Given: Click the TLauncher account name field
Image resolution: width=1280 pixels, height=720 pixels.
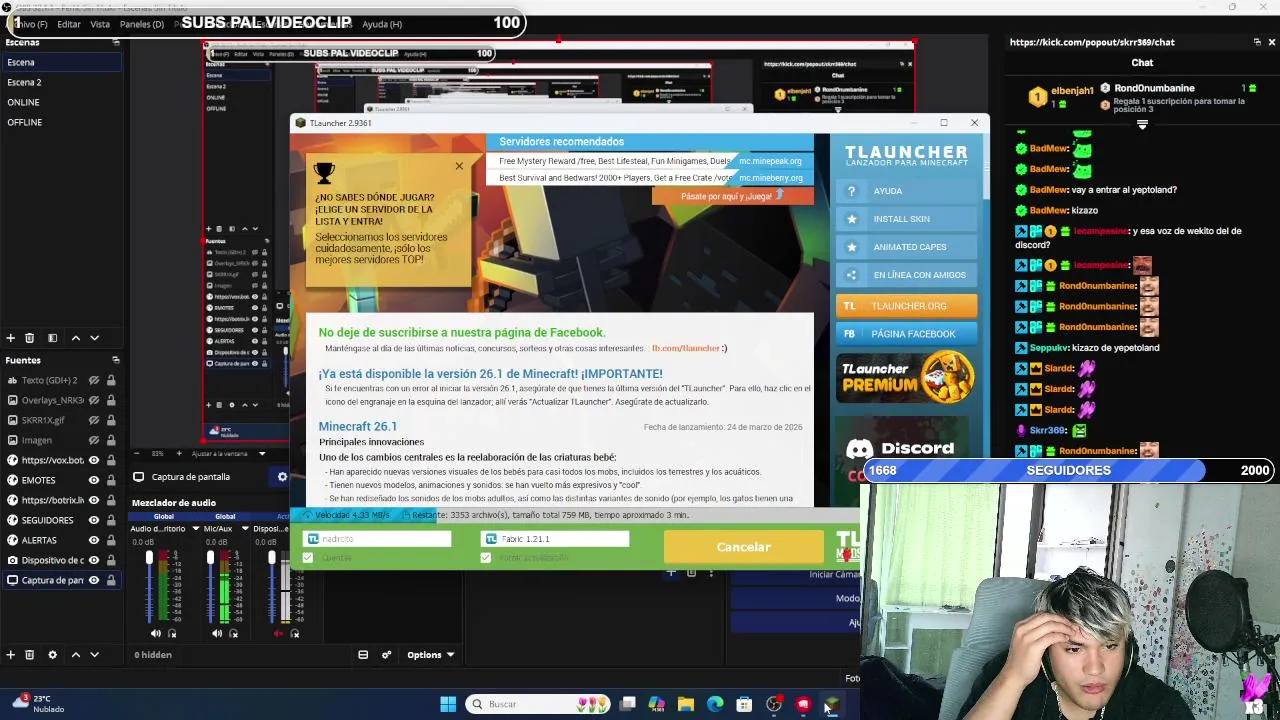Looking at the screenshot, I should pyautogui.click(x=377, y=539).
